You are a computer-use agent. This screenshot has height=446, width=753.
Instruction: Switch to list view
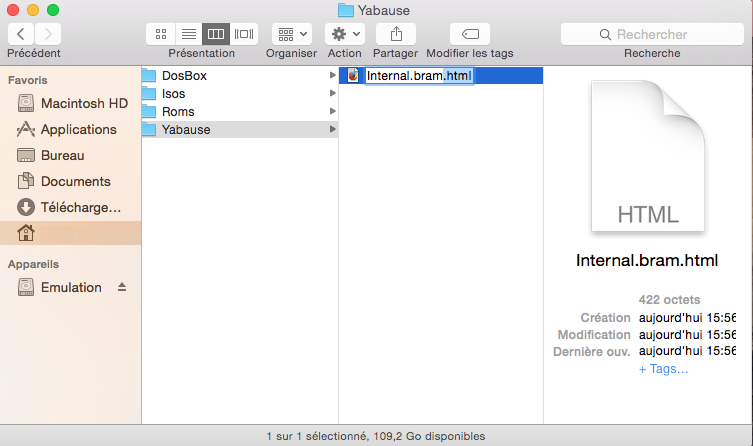189,34
